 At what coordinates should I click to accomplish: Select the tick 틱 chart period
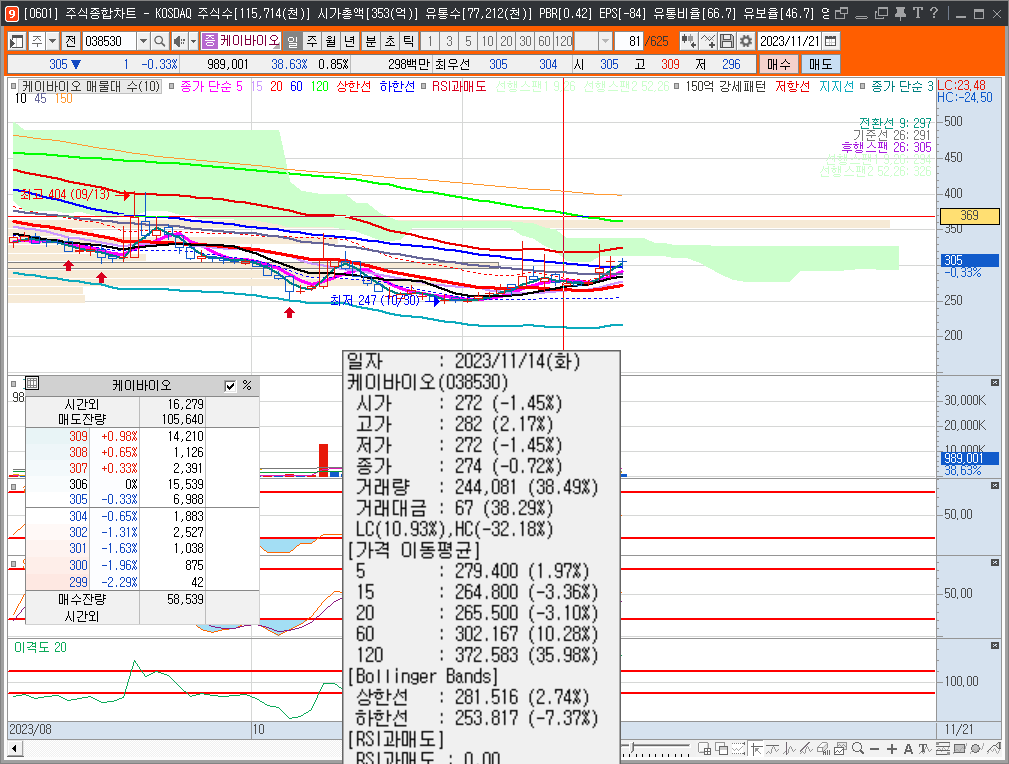[408, 42]
